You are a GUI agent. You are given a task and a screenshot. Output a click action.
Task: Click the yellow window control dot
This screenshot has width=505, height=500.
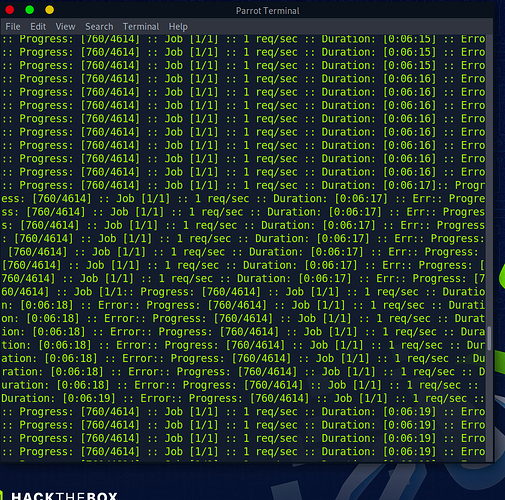pyautogui.click(x=50, y=10)
